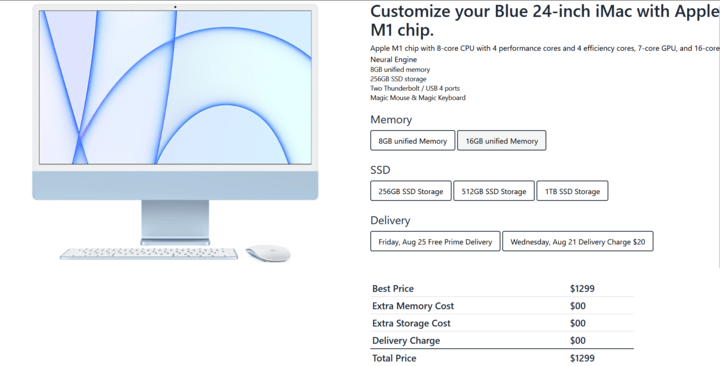Pick 1TB SSD Storage option
Screen dimensions: 720x366
click(x=572, y=191)
